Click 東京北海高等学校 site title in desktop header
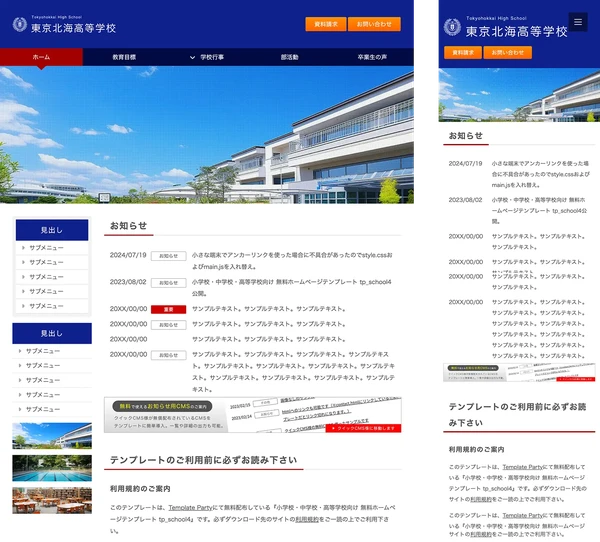The height and width of the screenshot is (542, 600). click(x=73, y=28)
